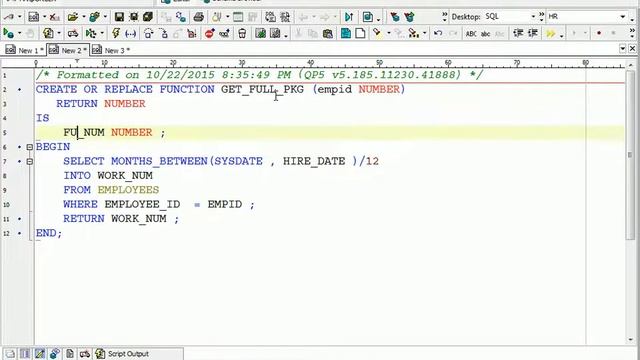Viewport: 640px width, 360px height.
Task: Click the trash bucket icon
Action: tap(242, 33)
